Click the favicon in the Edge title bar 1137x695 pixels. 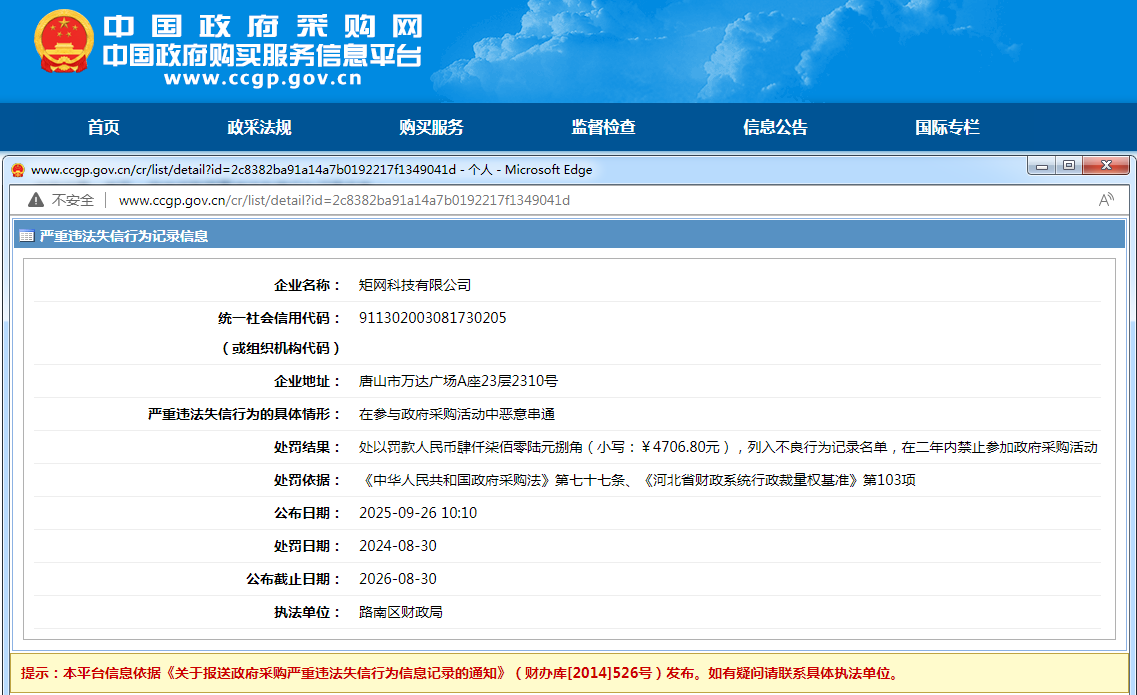17,170
